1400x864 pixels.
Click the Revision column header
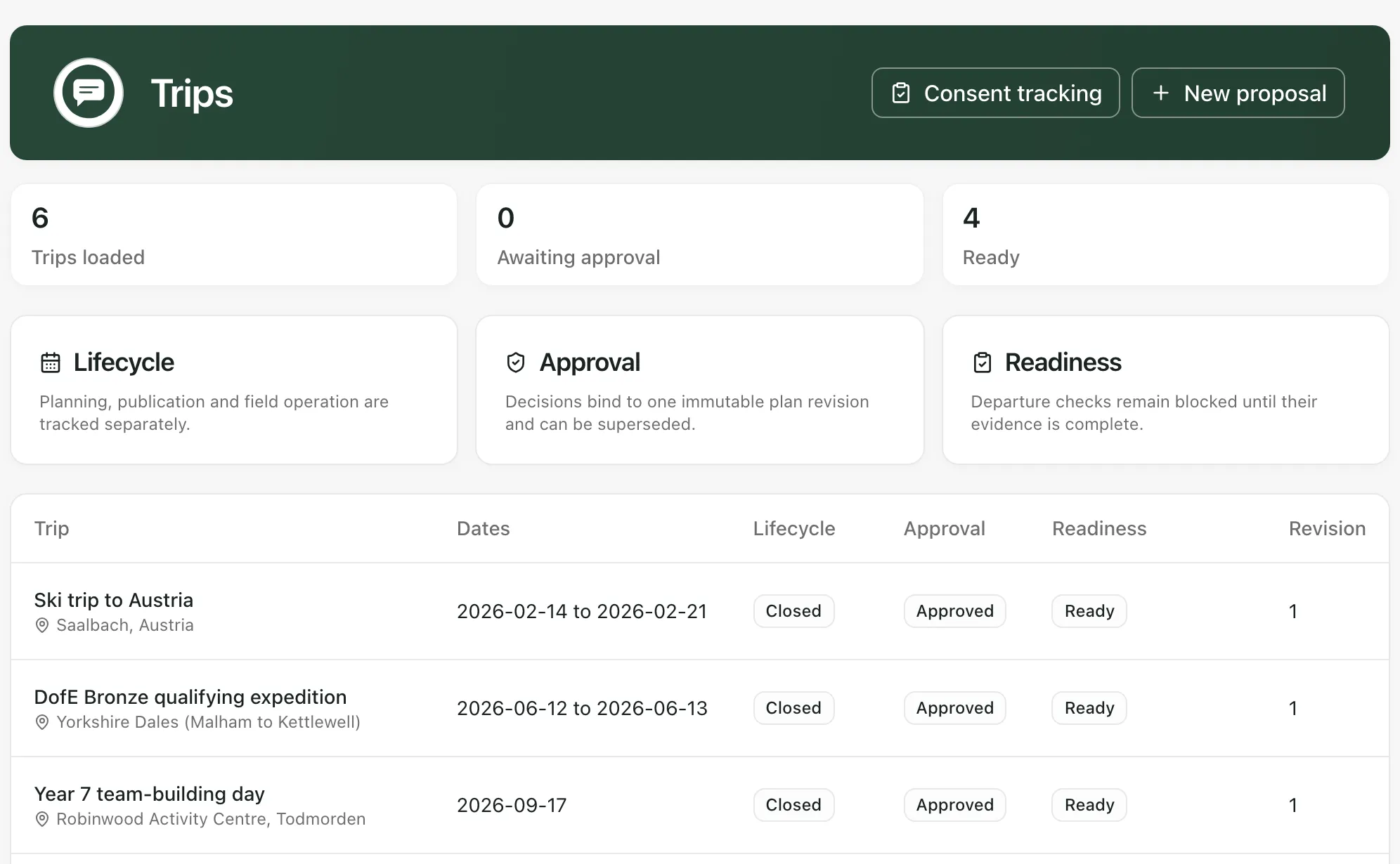pyautogui.click(x=1327, y=528)
